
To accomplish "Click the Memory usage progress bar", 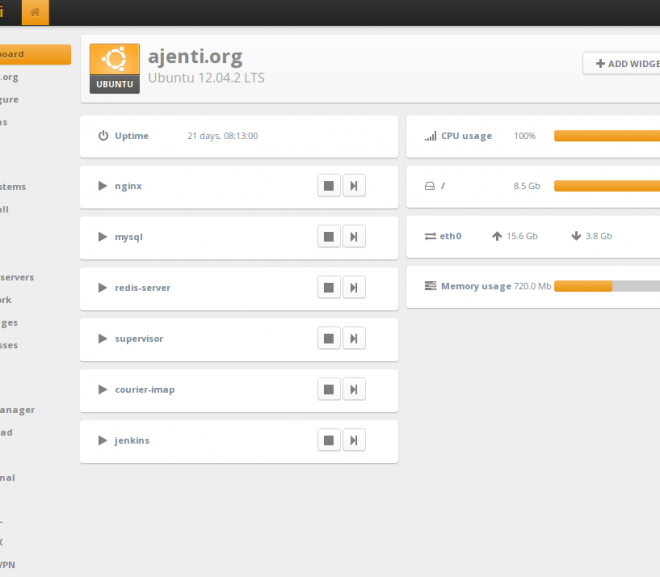I will click(607, 286).
